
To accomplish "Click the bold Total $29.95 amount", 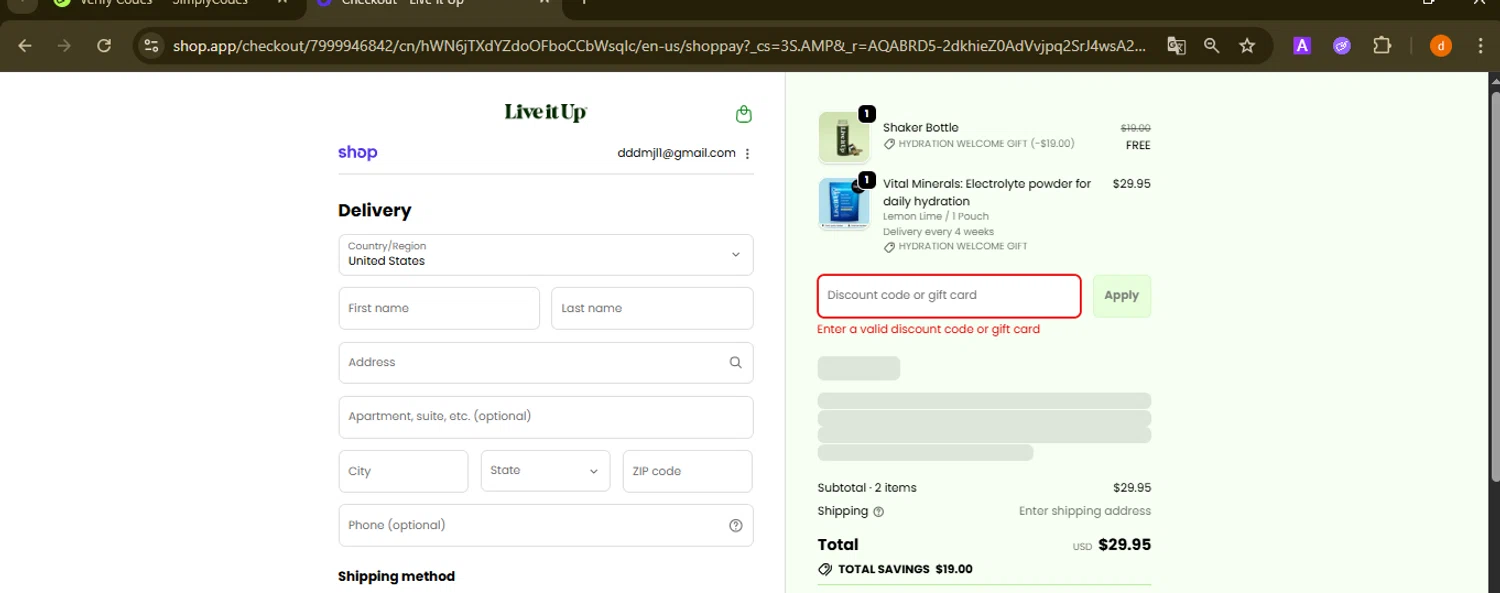I will [1124, 545].
